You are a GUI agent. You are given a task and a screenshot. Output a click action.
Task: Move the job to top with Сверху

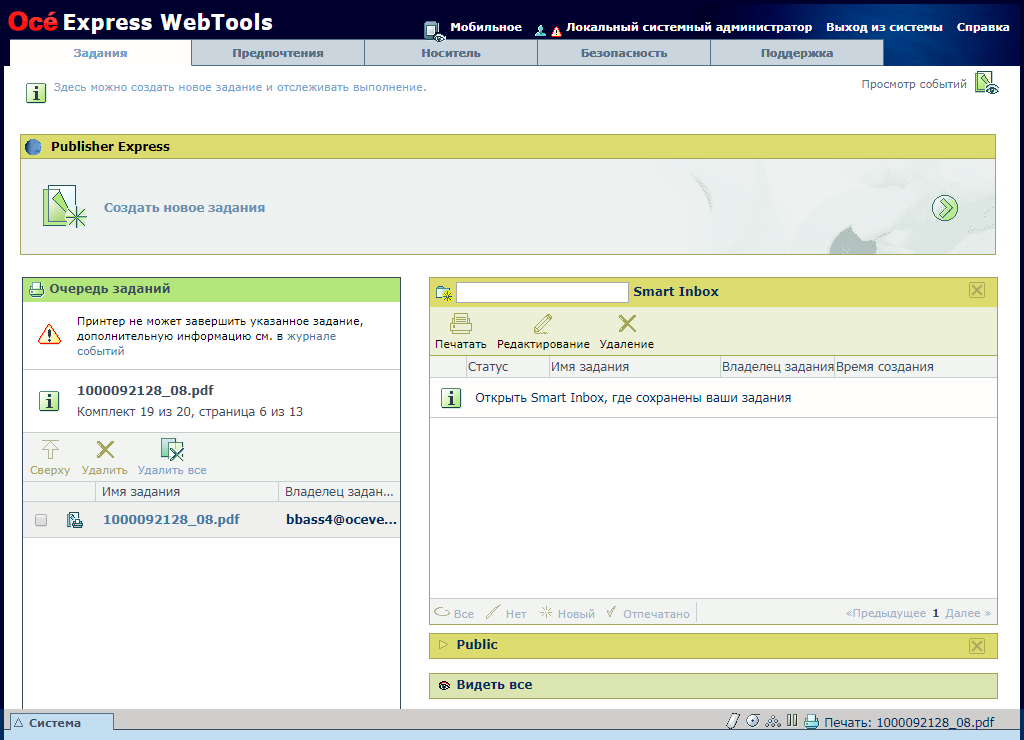50,457
